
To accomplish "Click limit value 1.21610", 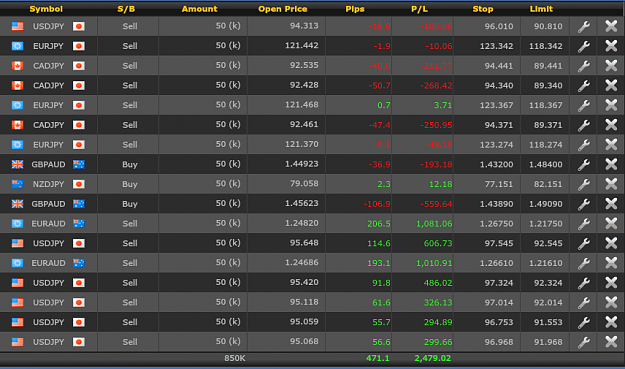I will pos(546,263).
